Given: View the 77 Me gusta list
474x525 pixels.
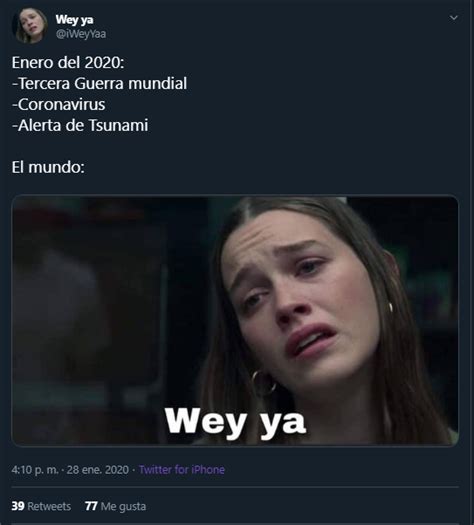Looking at the screenshot, I should click(x=115, y=506).
